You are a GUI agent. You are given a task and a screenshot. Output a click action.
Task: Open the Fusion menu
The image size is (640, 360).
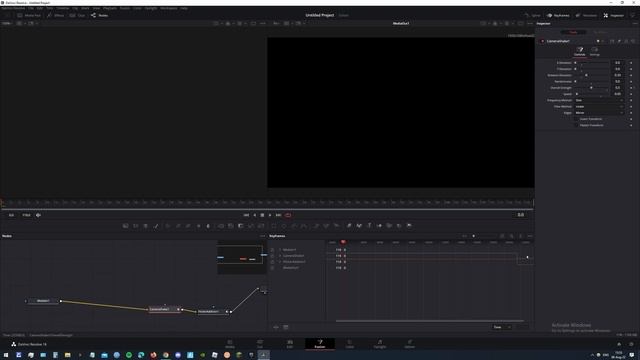point(125,8)
